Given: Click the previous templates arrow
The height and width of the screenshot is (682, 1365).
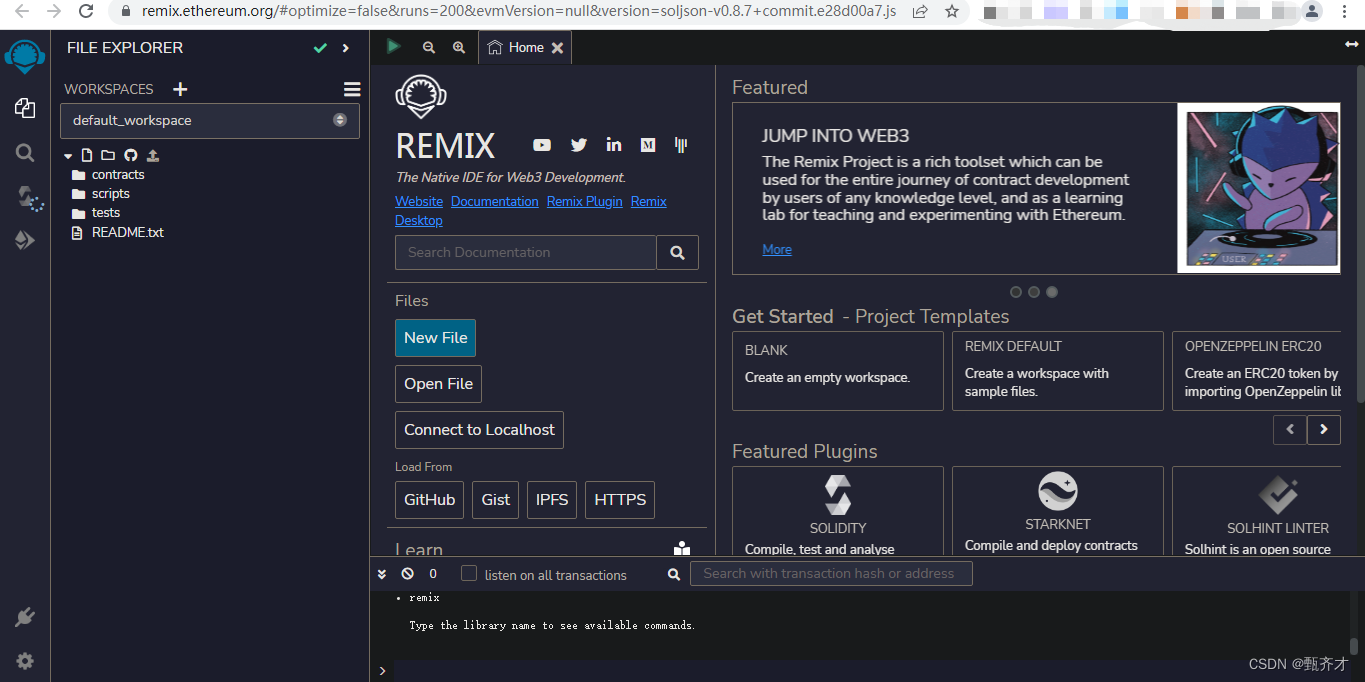Looking at the screenshot, I should point(1290,429).
